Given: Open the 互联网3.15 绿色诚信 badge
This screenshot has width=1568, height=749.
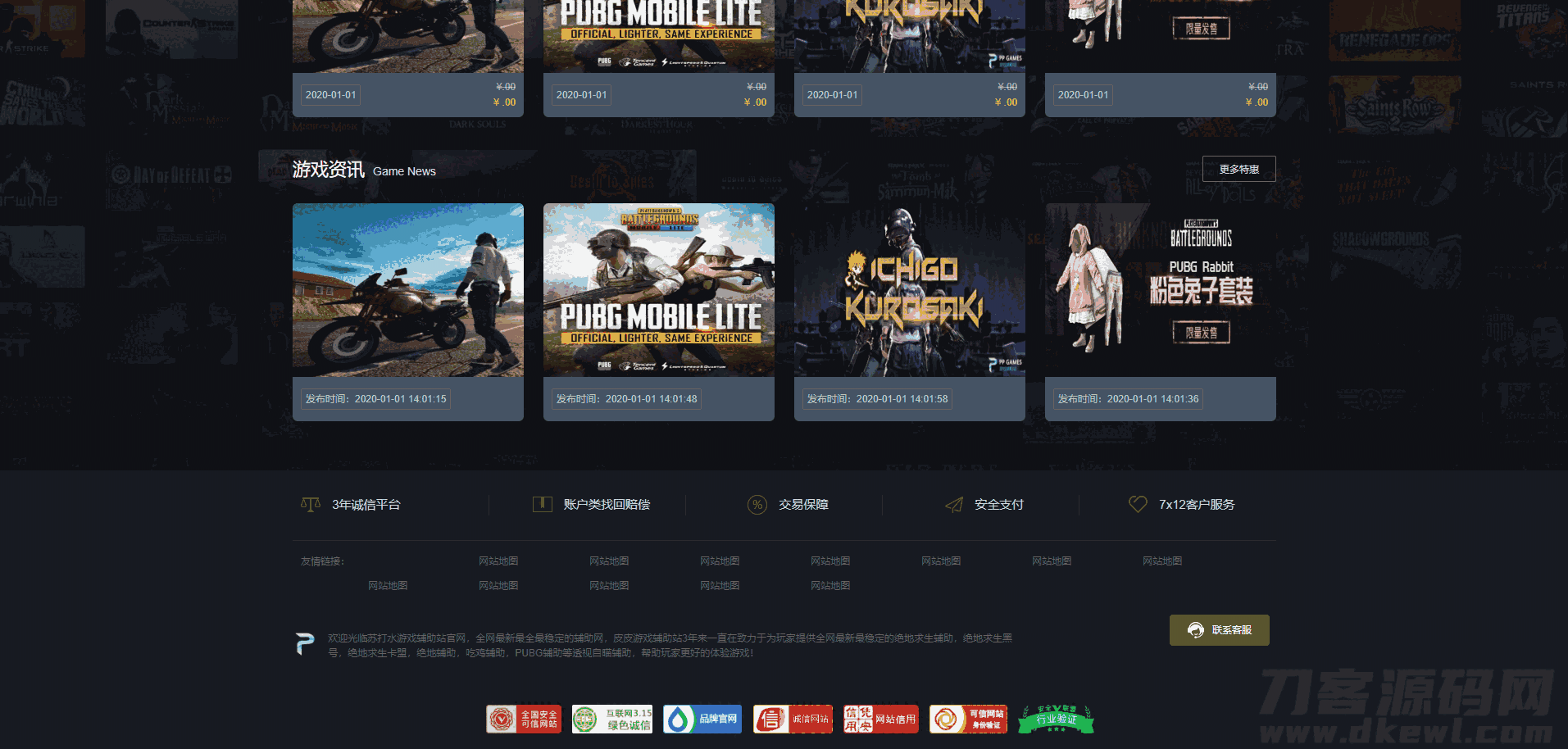Looking at the screenshot, I should [612, 719].
